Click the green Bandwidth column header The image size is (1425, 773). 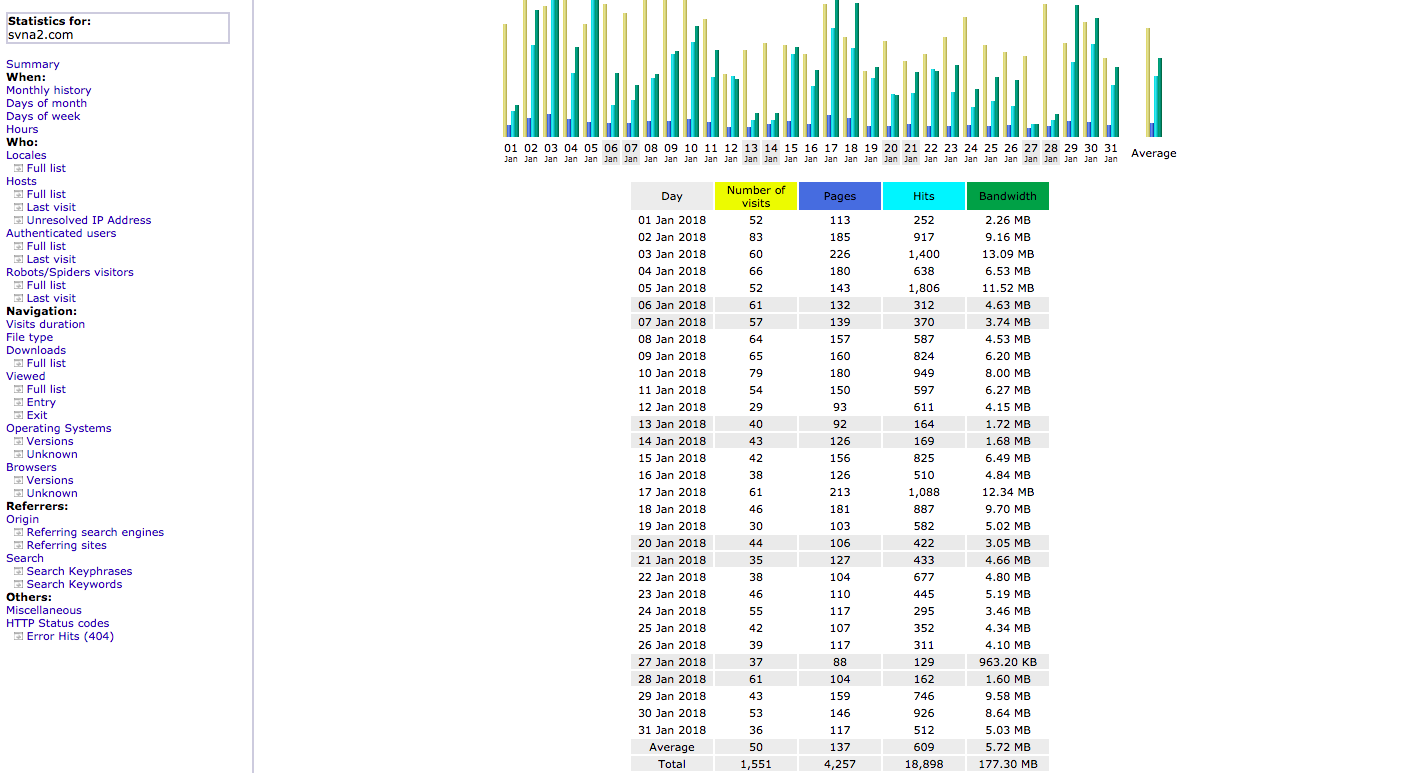pos(1008,196)
